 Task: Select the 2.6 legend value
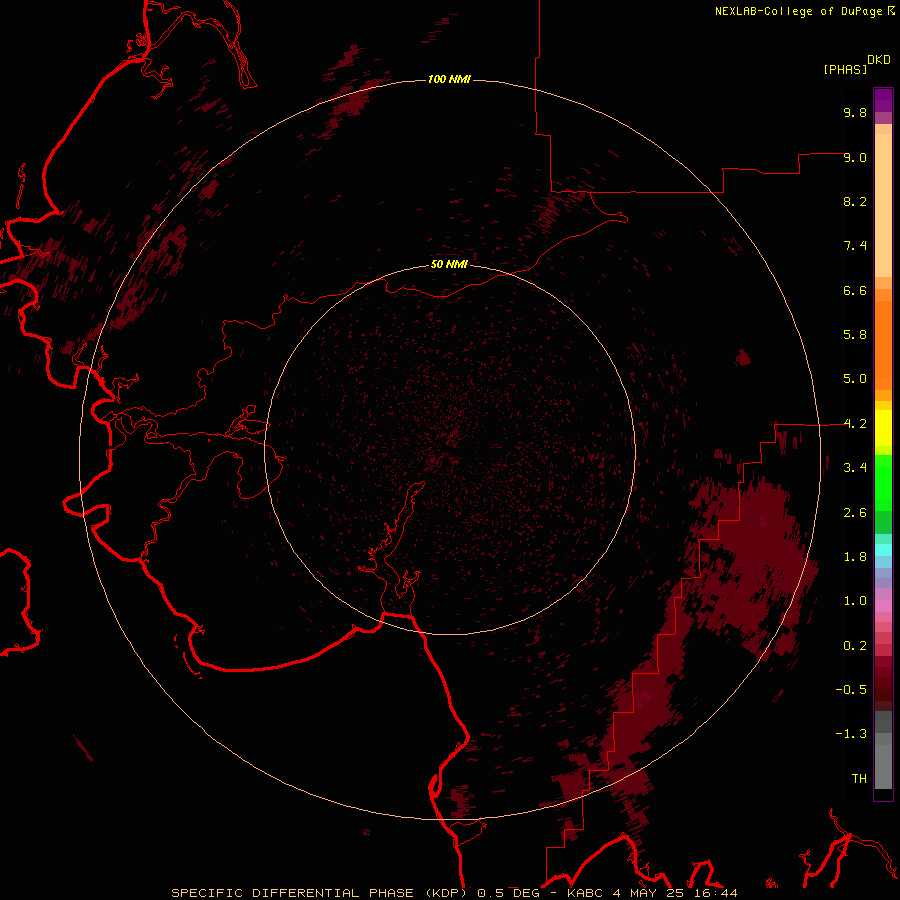pyautogui.click(x=855, y=513)
